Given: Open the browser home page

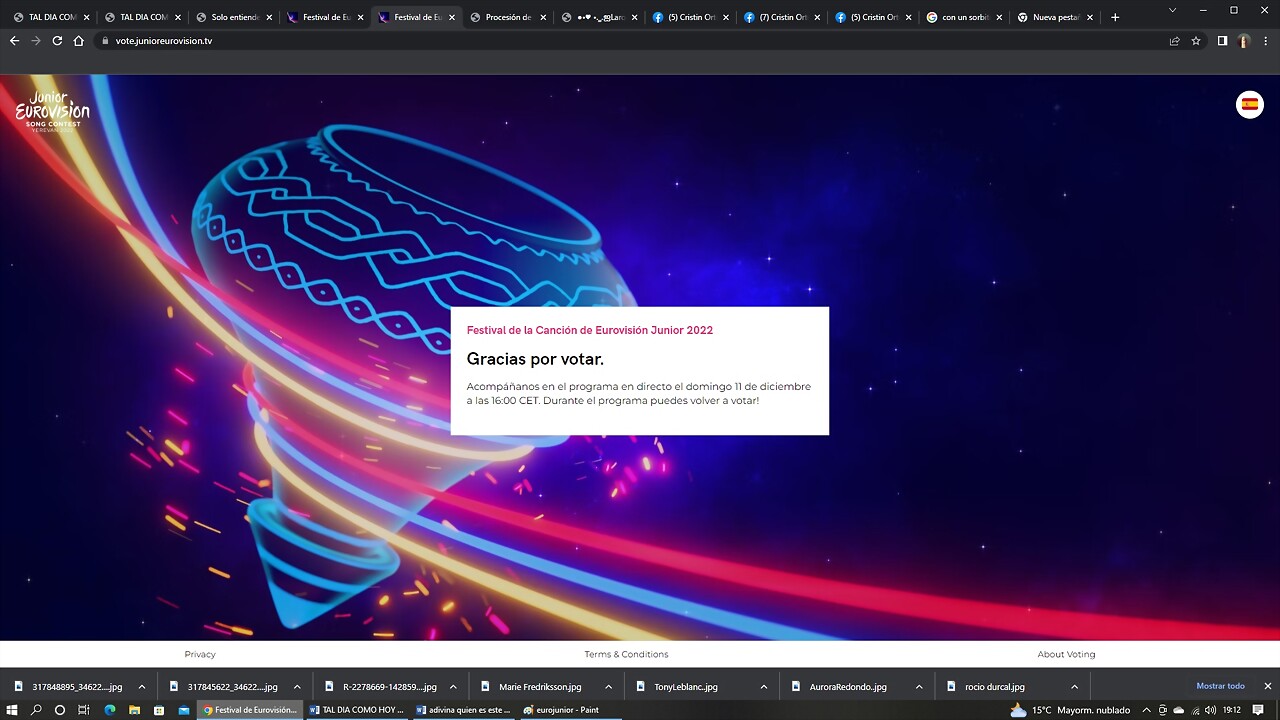Looking at the screenshot, I should (78, 41).
